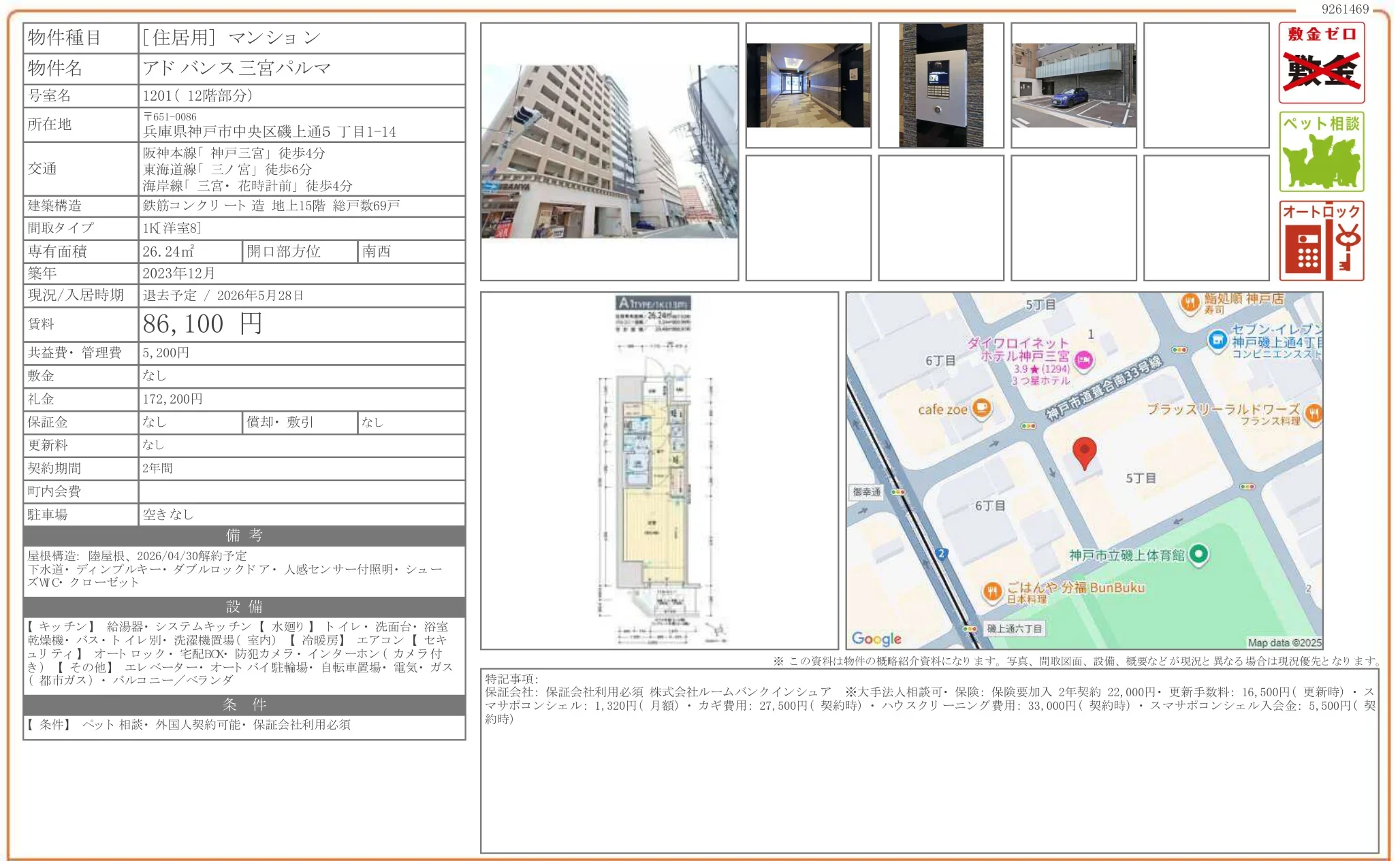Click the Map data ©2025 attribution
The width and height of the screenshot is (1400, 861).
[x=1284, y=643]
